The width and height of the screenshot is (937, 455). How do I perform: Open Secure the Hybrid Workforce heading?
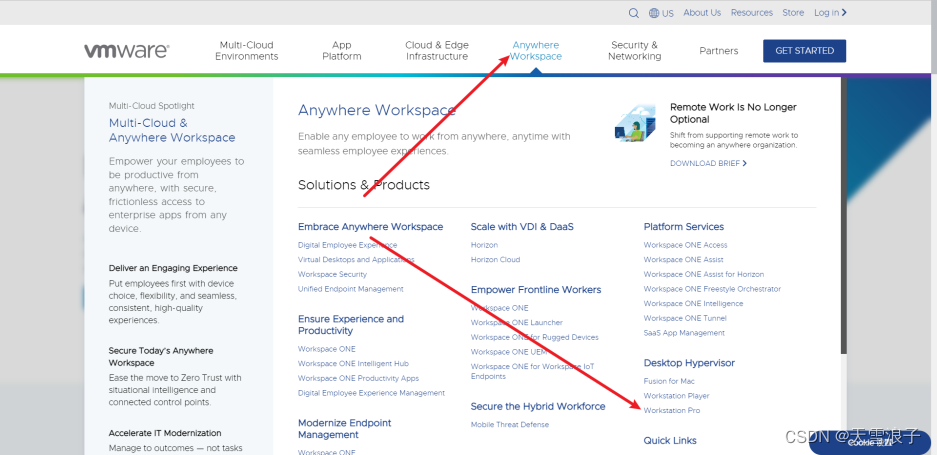538,406
